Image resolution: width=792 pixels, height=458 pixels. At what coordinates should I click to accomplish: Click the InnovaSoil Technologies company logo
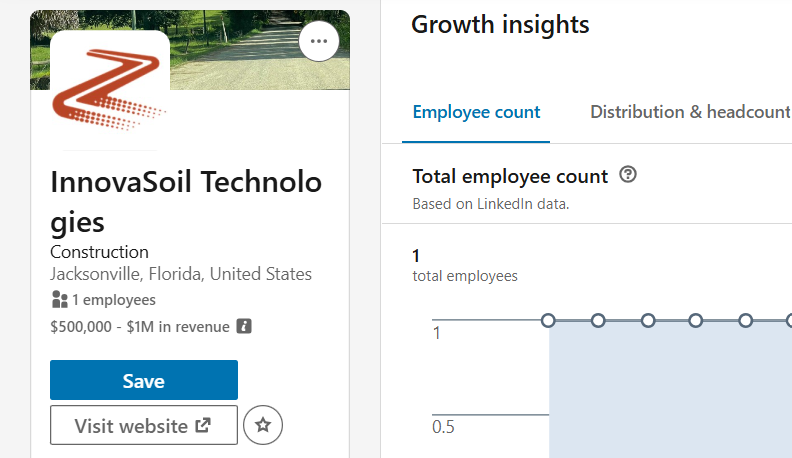point(110,90)
